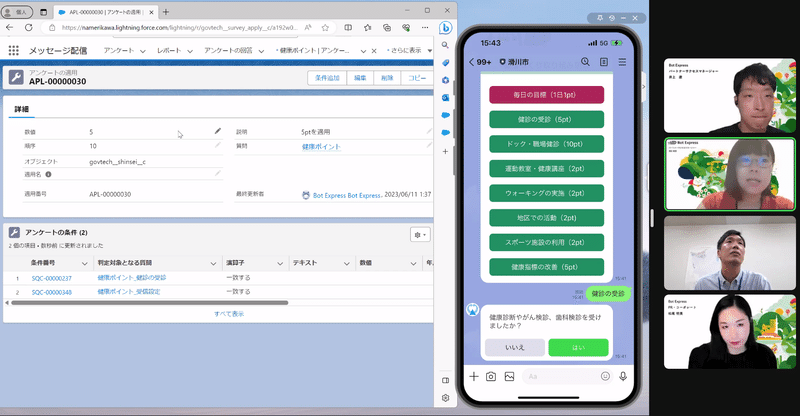Open the さらに表示 more menu

pos(409,50)
